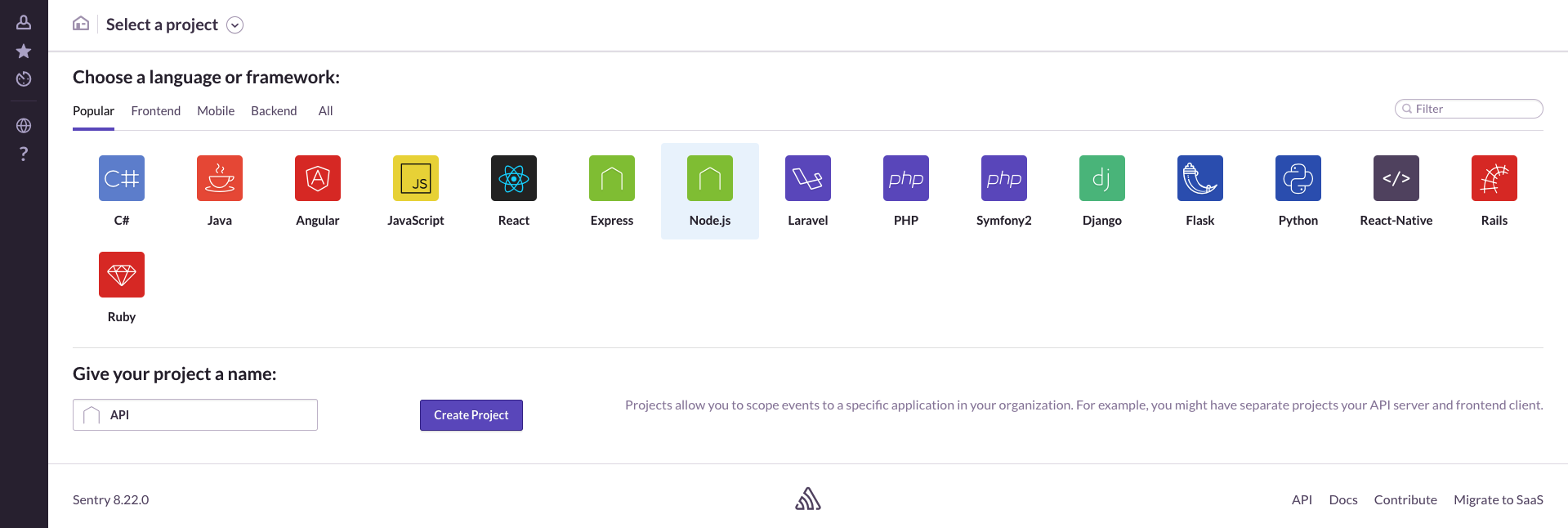Select the Django framework icon

[x=1102, y=178]
